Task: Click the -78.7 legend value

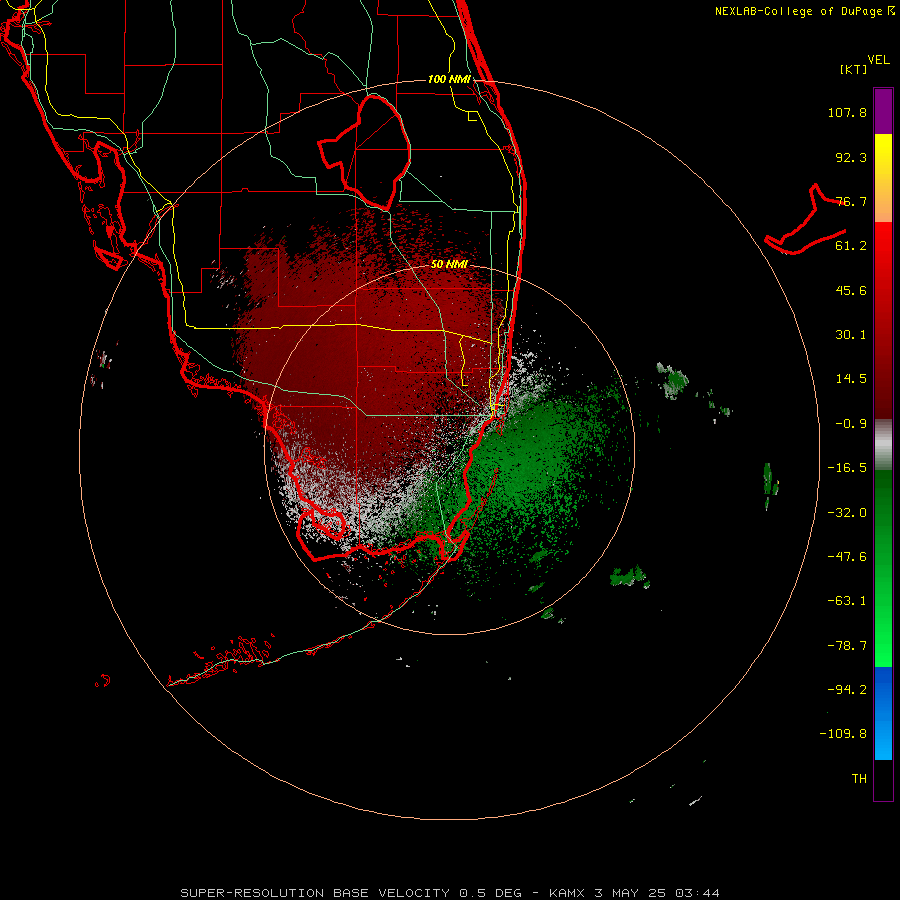Action: [x=847, y=646]
